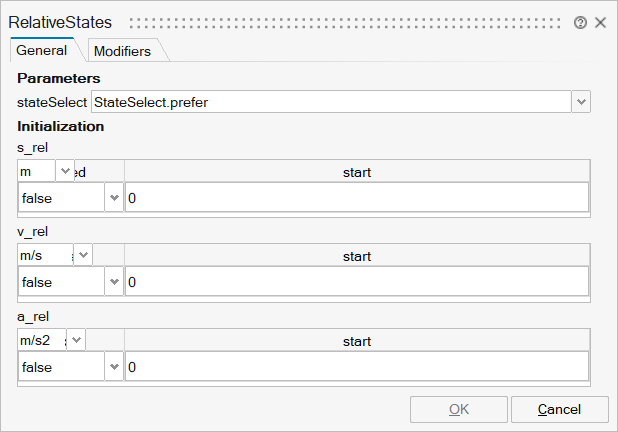Click the a_rel start column header
Screen dimensions: 618x432
click(x=357, y=341)
